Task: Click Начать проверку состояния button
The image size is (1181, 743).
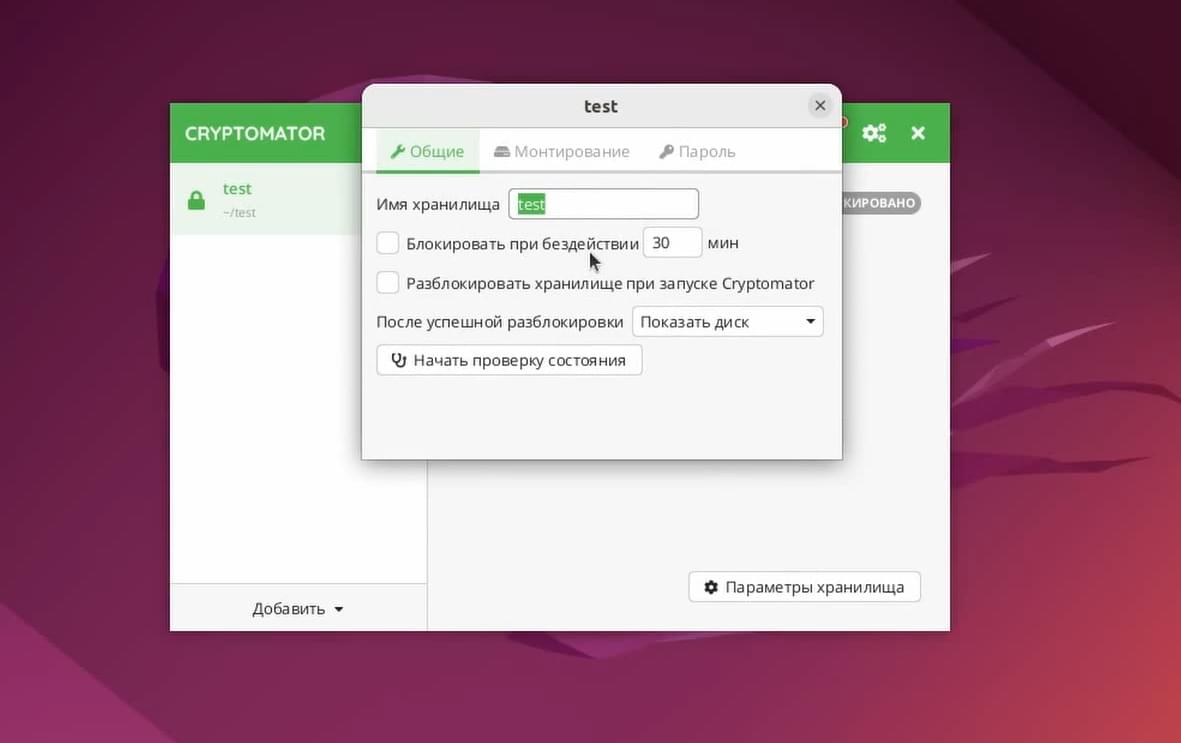Action: point(509,360)
